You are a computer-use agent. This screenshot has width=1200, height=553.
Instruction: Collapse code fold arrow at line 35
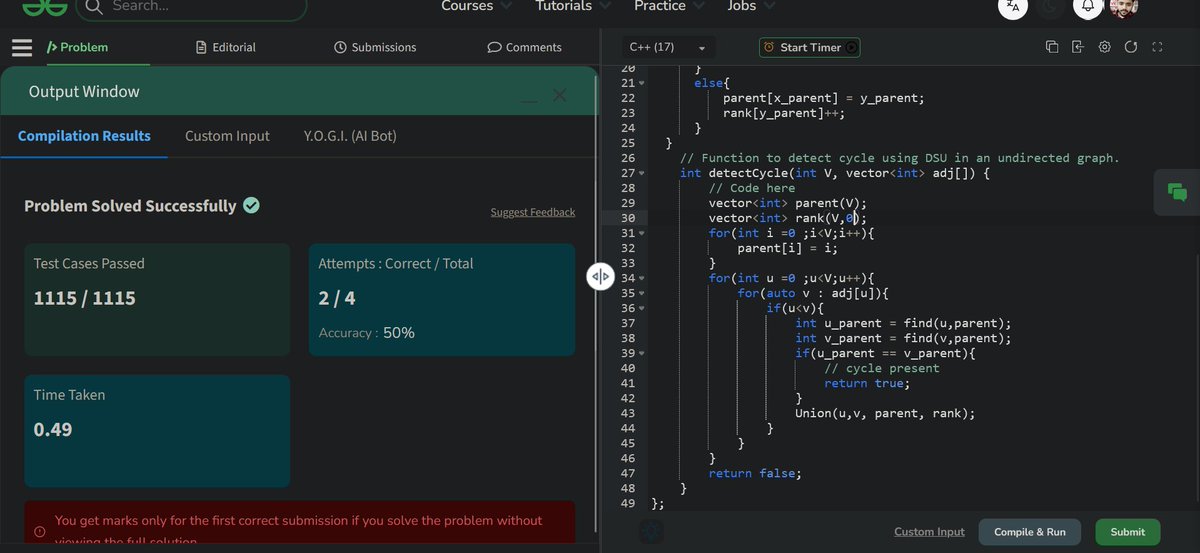642,293
